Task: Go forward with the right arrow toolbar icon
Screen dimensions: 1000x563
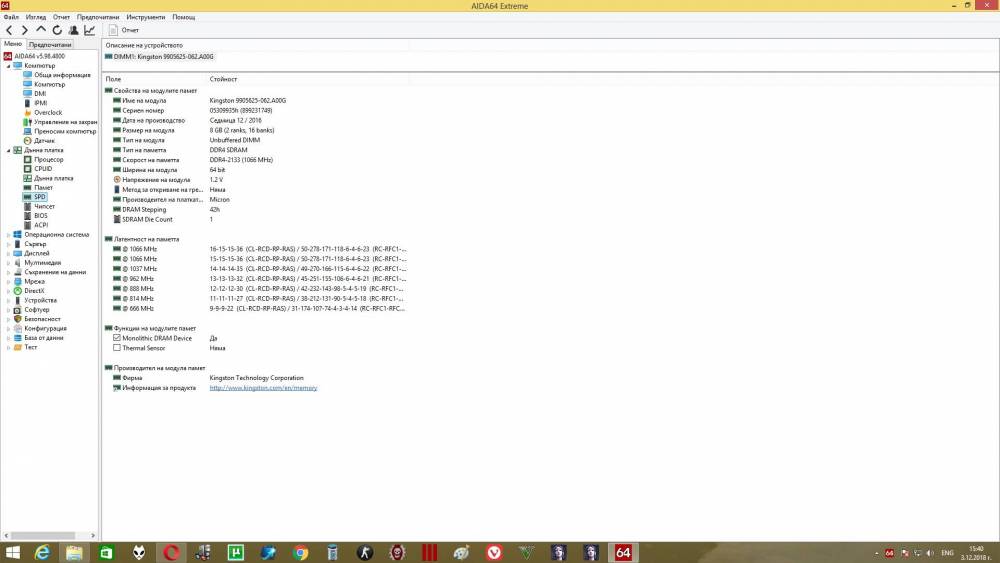Action: 25,30
